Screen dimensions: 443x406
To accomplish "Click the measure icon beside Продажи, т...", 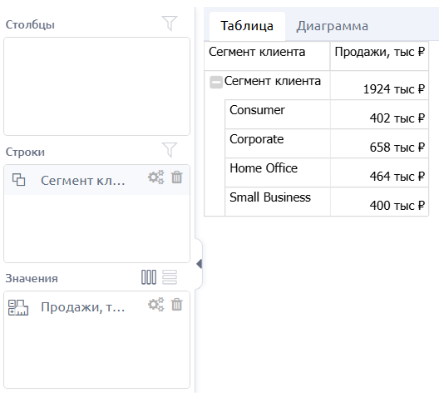I will (x=18, y=307).
